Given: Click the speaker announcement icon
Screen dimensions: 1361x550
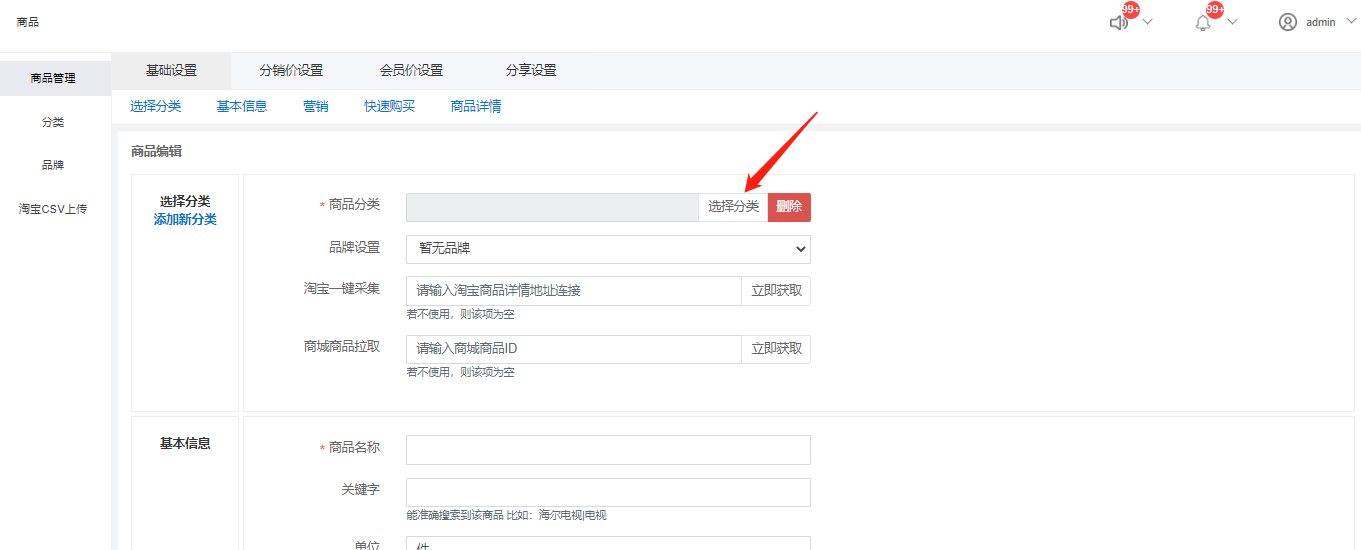Looking at the screenshot, I should pyautogui.click(x=1119, y=22).
